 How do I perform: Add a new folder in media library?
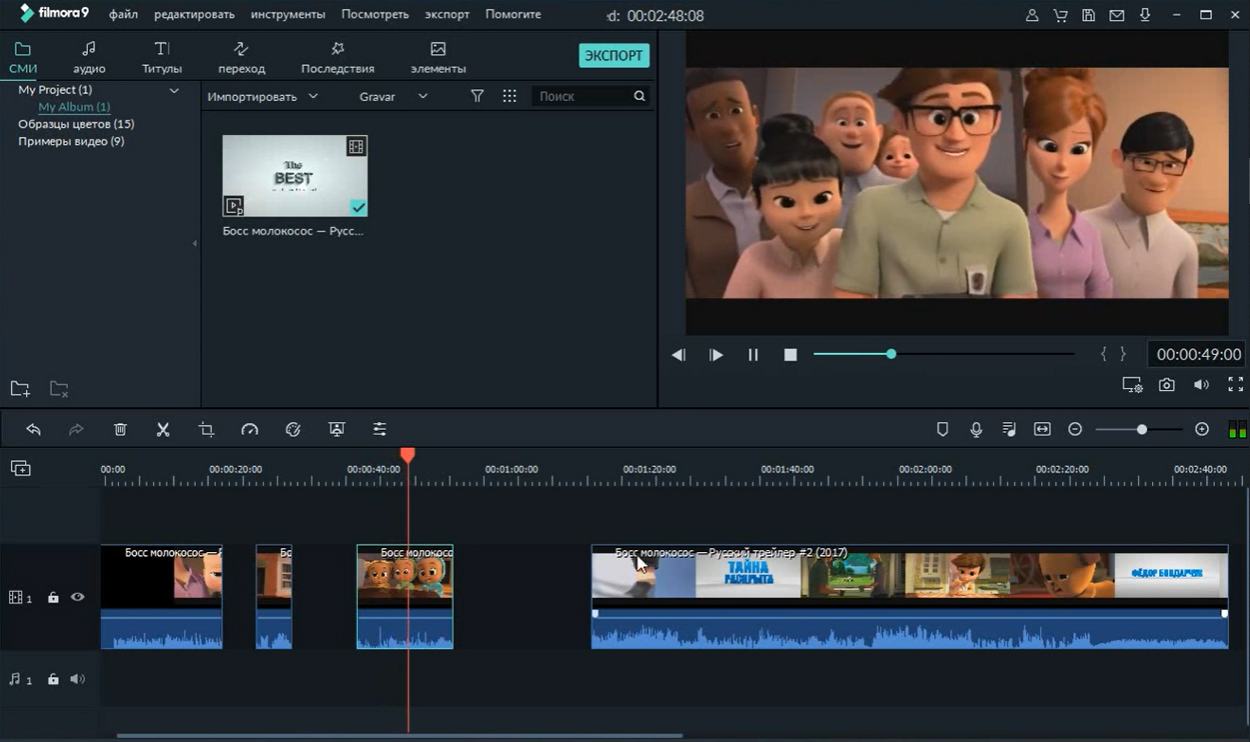[x=20, y=389]
